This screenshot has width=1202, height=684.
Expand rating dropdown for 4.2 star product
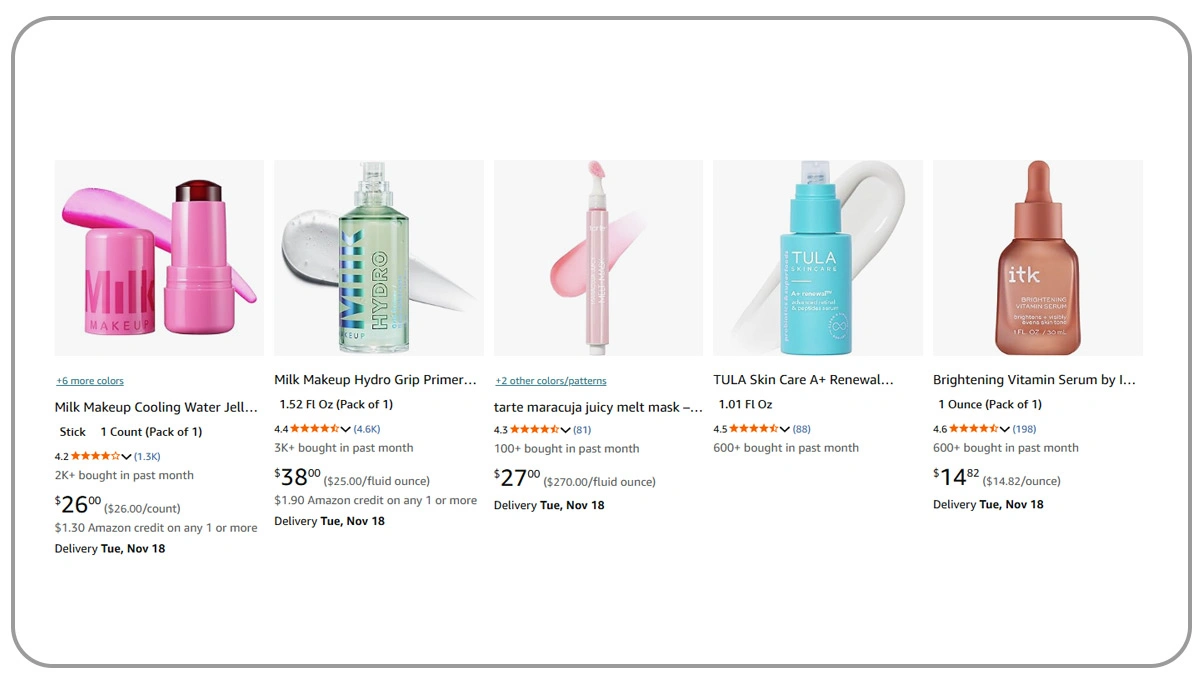click(x=126, y=457)
